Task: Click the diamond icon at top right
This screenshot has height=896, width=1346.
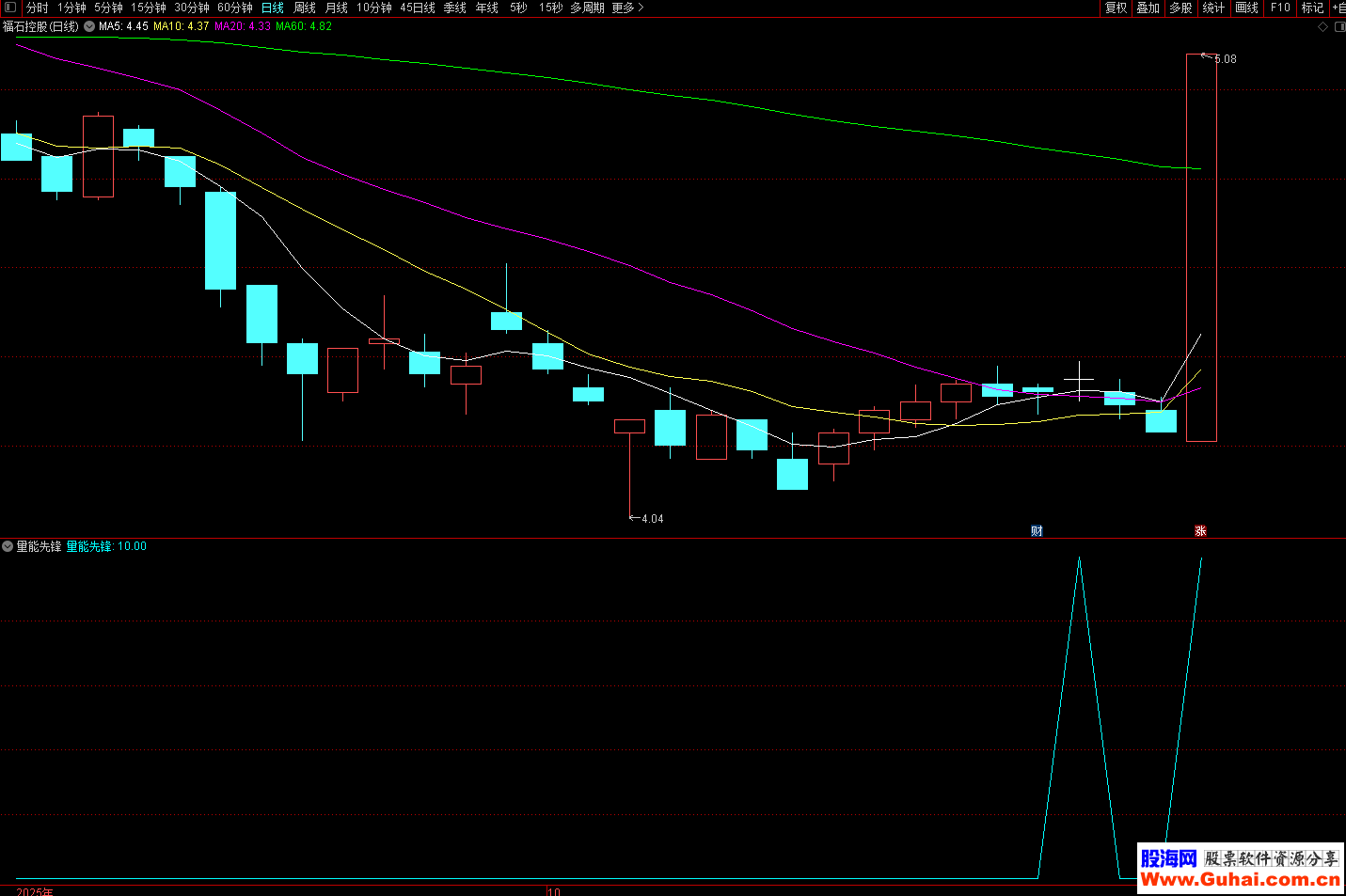Action: pyautogui.click(x=1322, y=27)
